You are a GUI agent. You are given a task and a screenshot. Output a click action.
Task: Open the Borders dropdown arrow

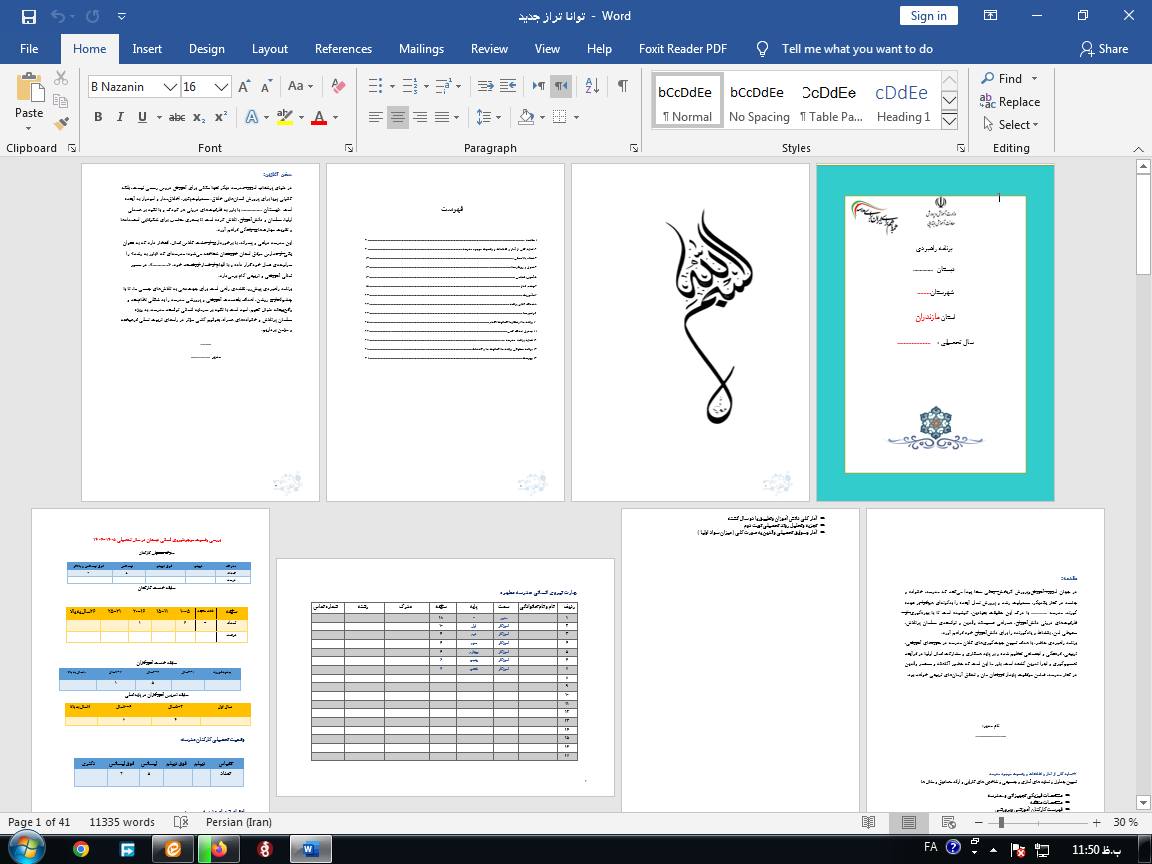[576, 117]
